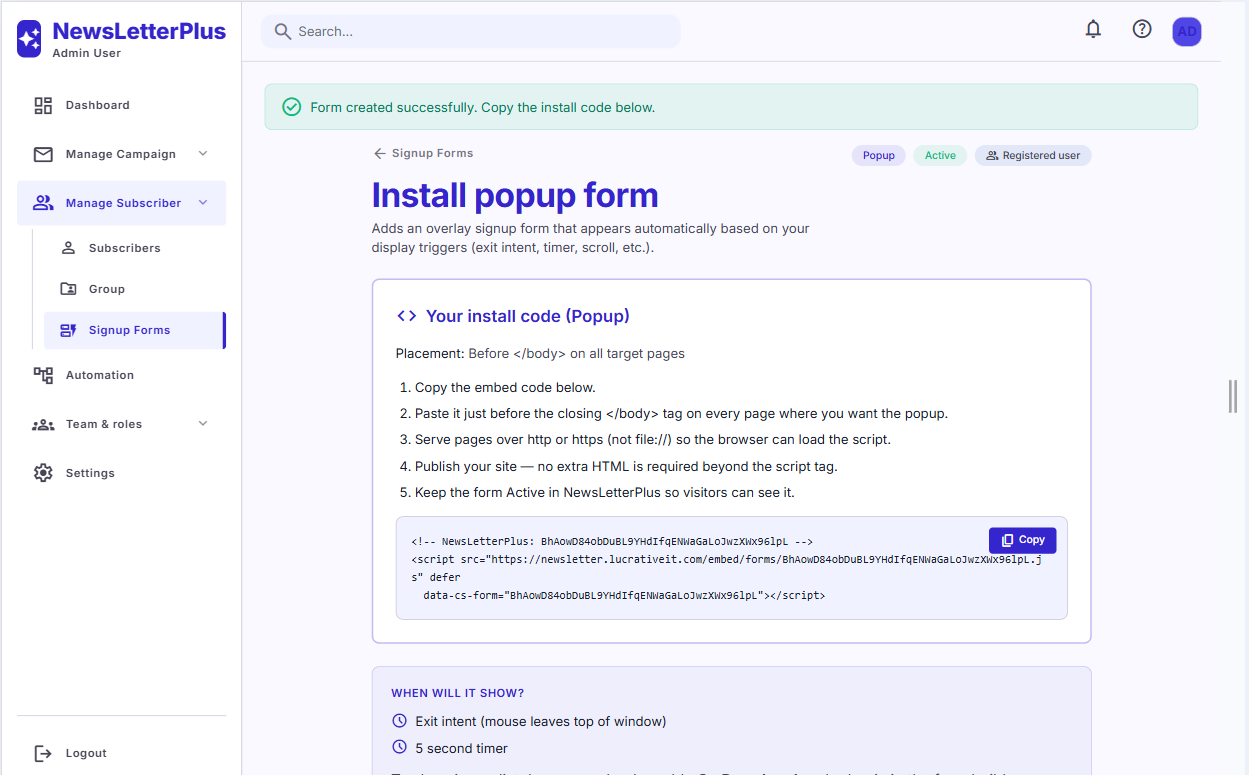This screenshot has width=1249, height=775.
Task: Click the back arrow beside Signup Forms
Action: (379, 153)
